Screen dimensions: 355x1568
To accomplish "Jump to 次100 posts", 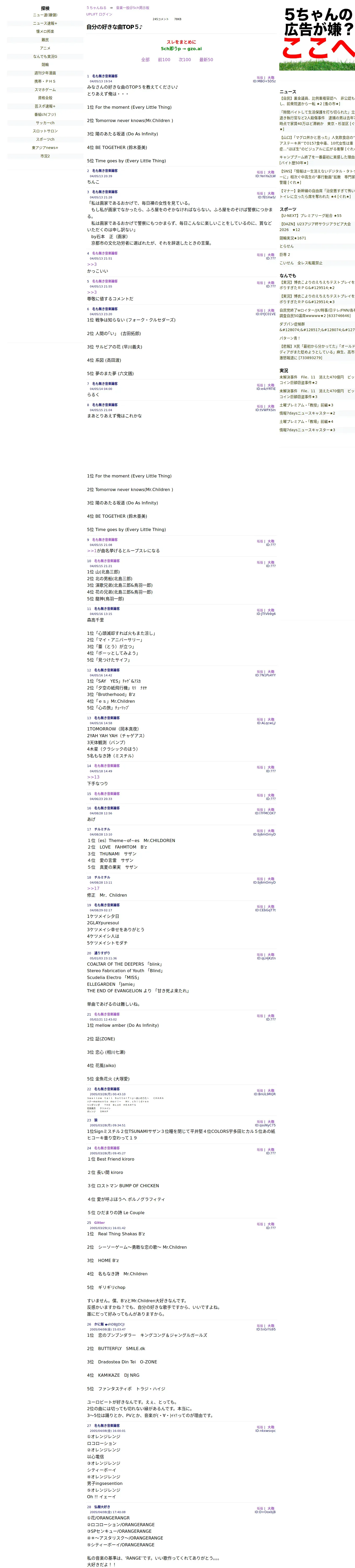I will click(184, 60).
